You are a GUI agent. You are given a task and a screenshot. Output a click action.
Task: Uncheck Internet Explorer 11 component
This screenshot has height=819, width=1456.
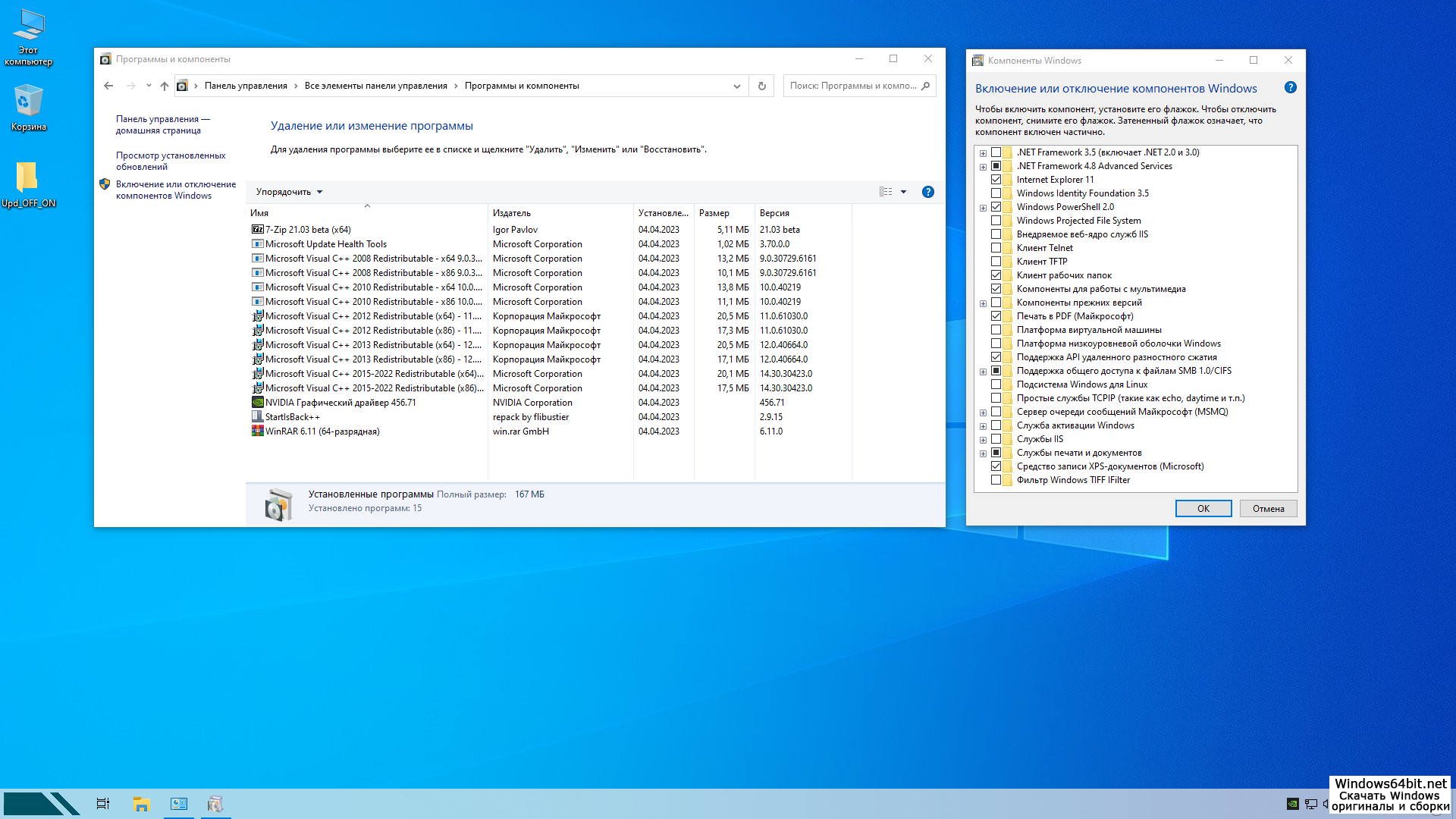point(996,180)
